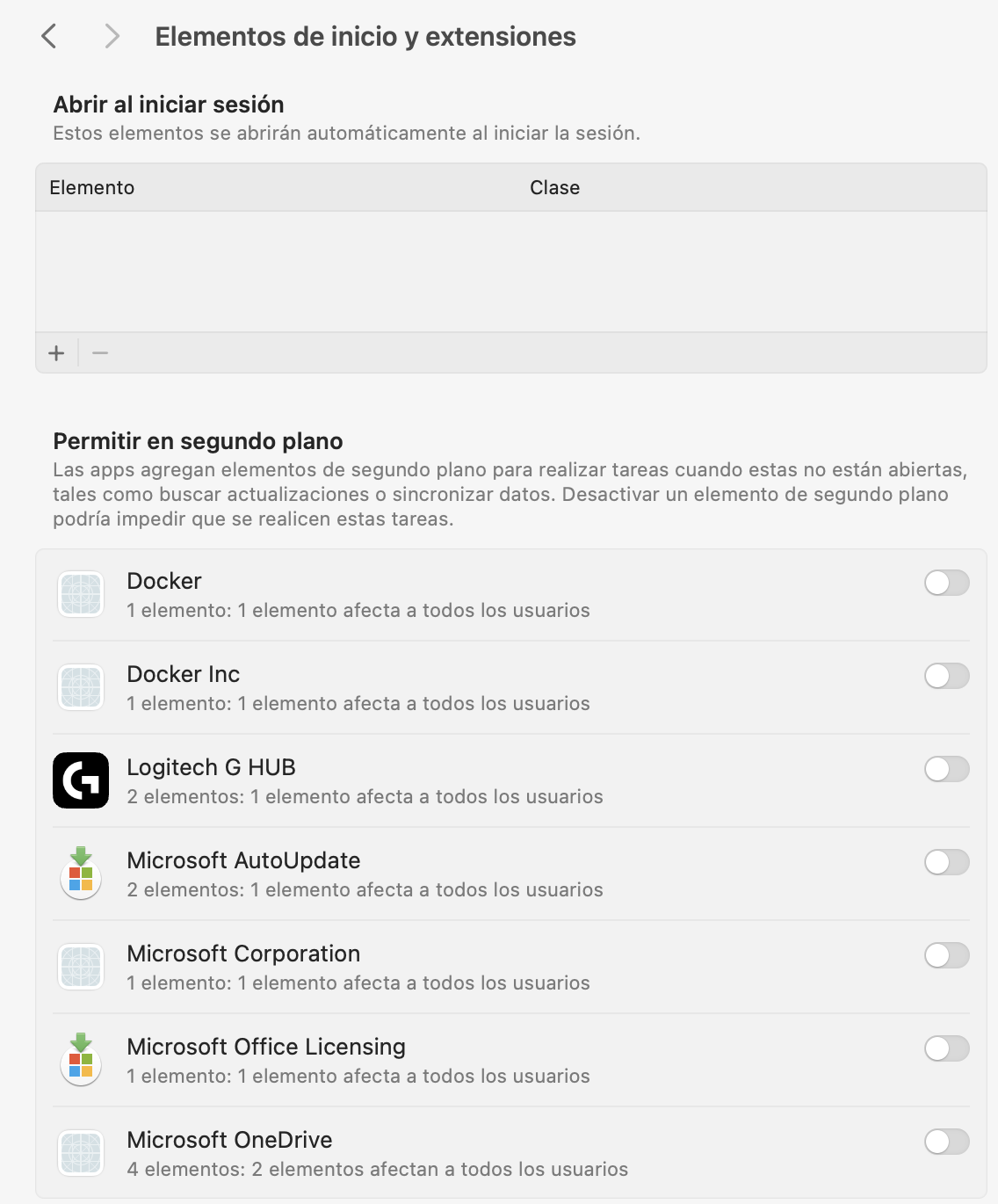Enable Docker background item toggle
998x1204 pixels.
click(946, 583)
